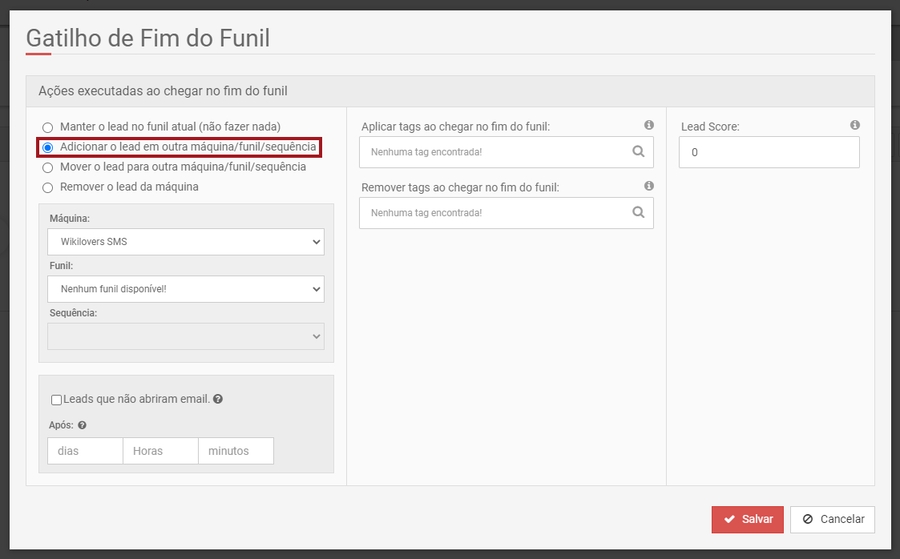Select 'Mover o lead para outra máquina' option
Image resolution: width=900 pixels, height=559 pixels.
click(x=47, y=167)
